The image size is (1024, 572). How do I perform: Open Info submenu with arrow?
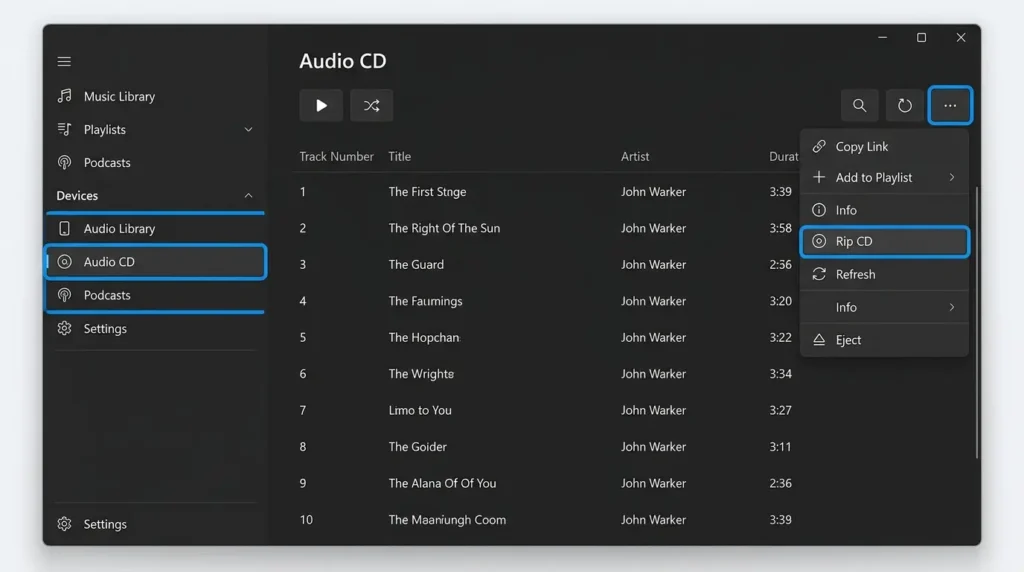tap(884, 307)
